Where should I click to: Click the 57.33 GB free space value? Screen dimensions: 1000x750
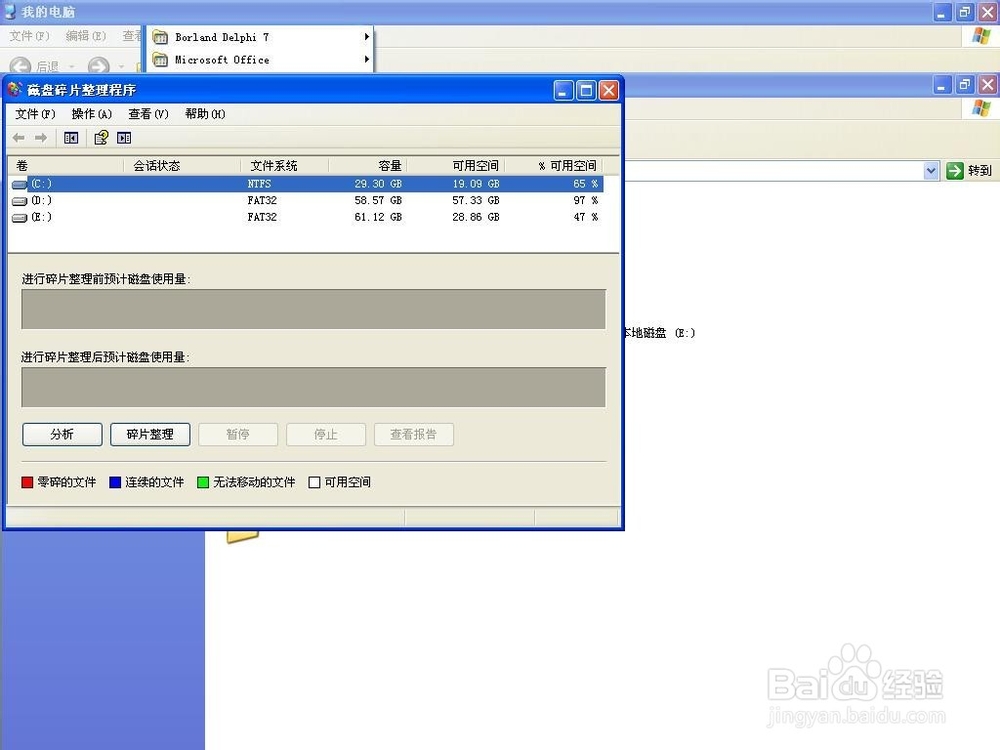click(x=476, y=200)
